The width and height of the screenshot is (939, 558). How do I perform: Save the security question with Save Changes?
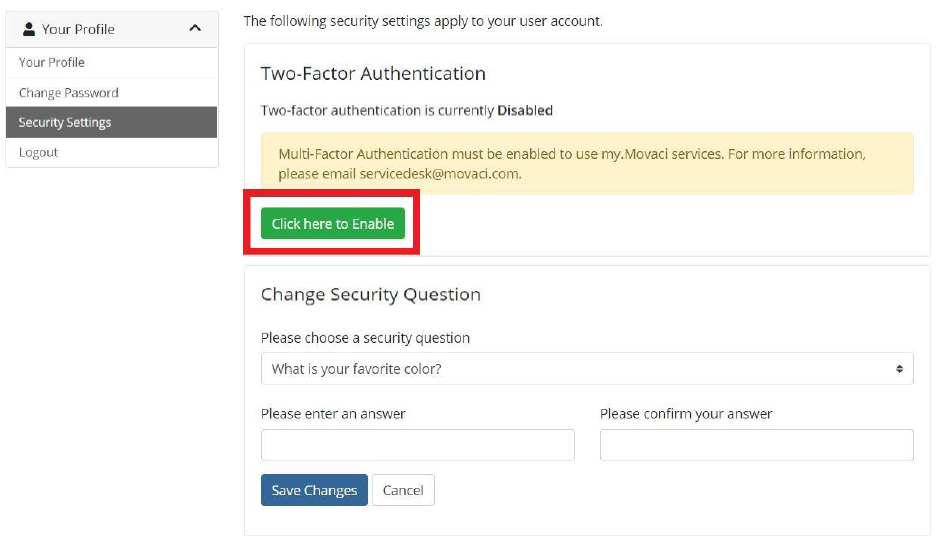pos(314,490)
